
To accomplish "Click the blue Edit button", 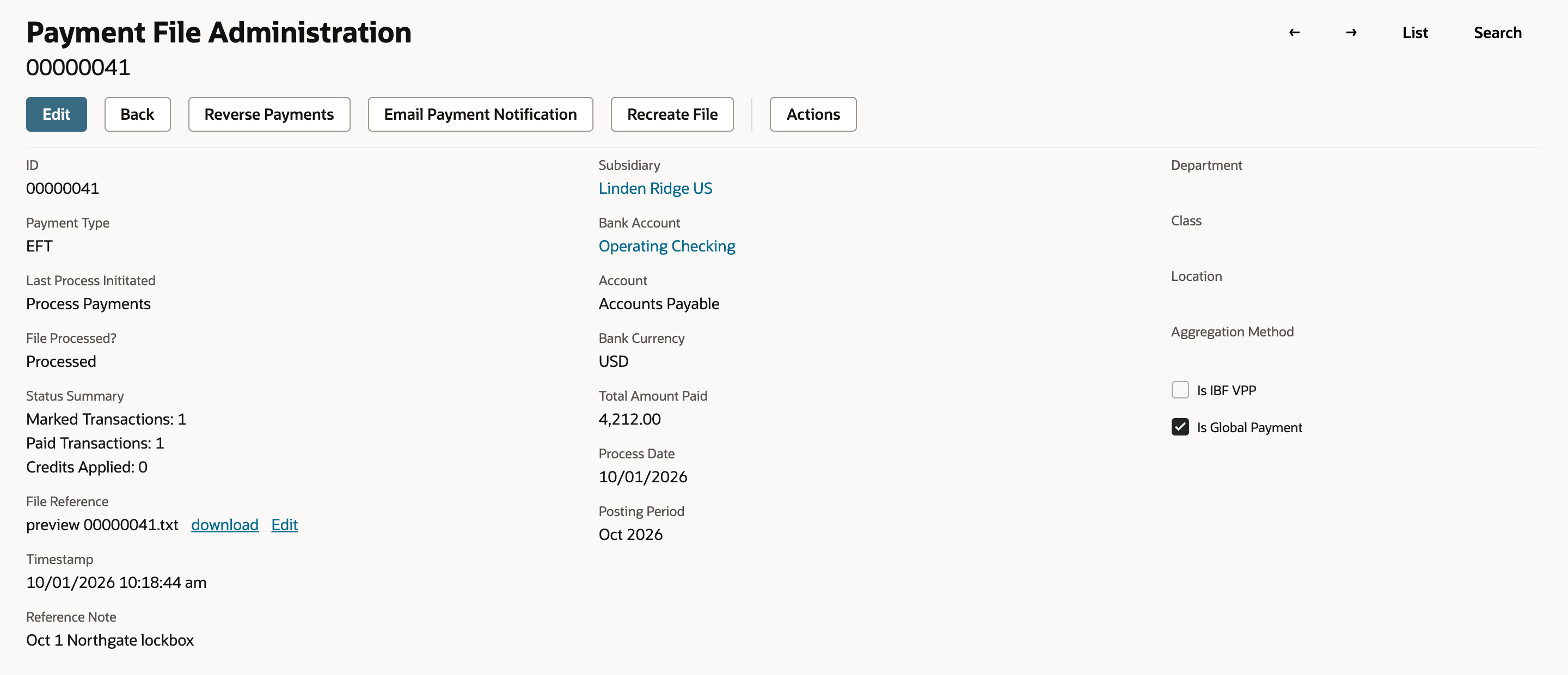I will [x=56, y=114].
